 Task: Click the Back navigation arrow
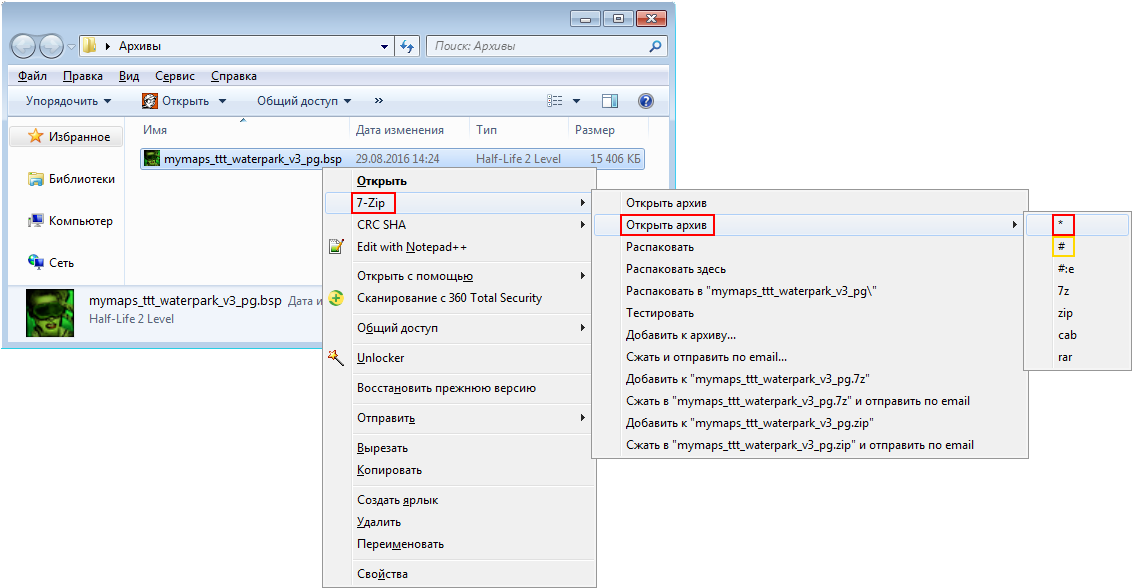coord(23,46)
